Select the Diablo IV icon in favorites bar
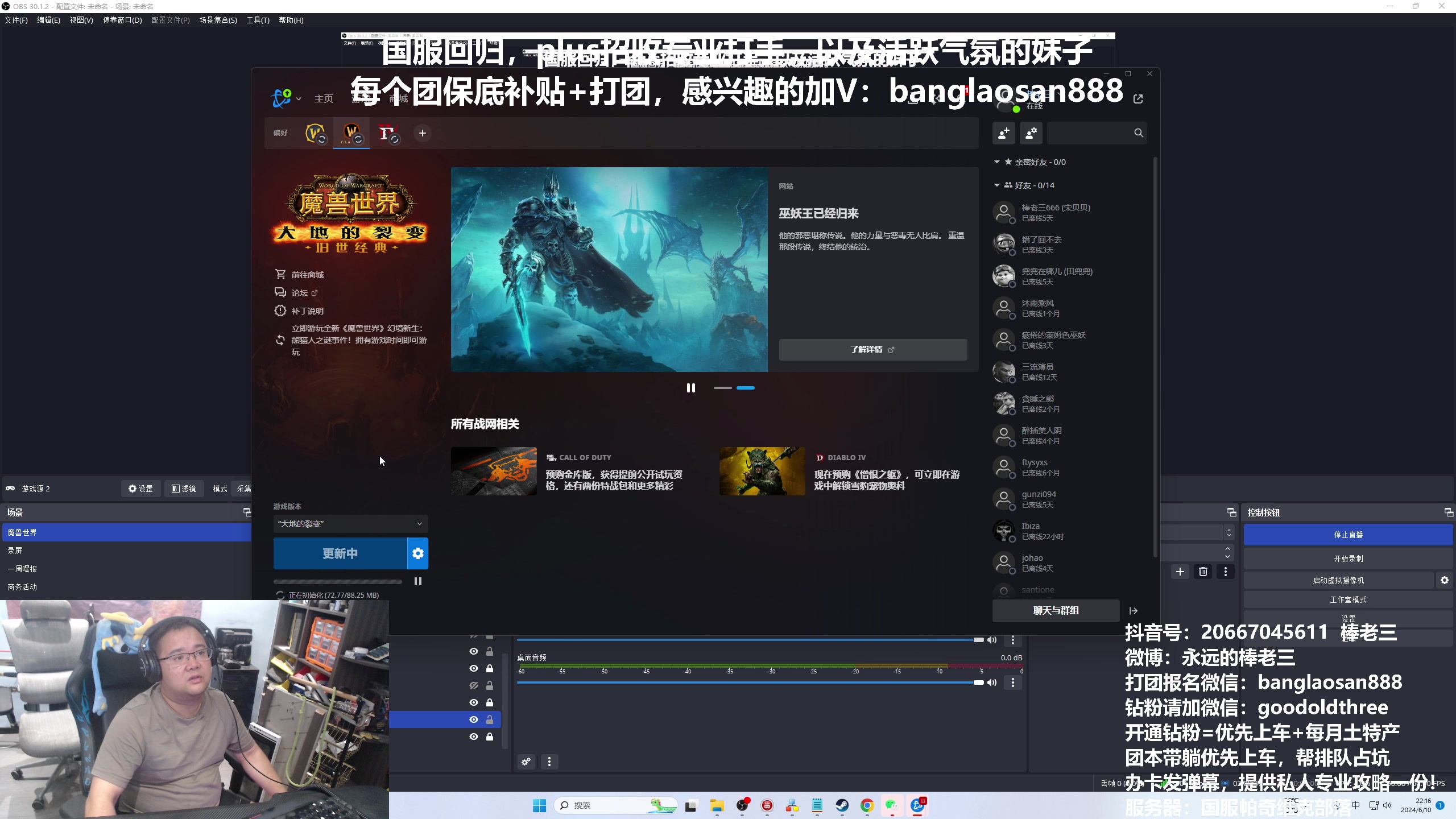Viewport: 1456px width, 819px height. point(388,133)
